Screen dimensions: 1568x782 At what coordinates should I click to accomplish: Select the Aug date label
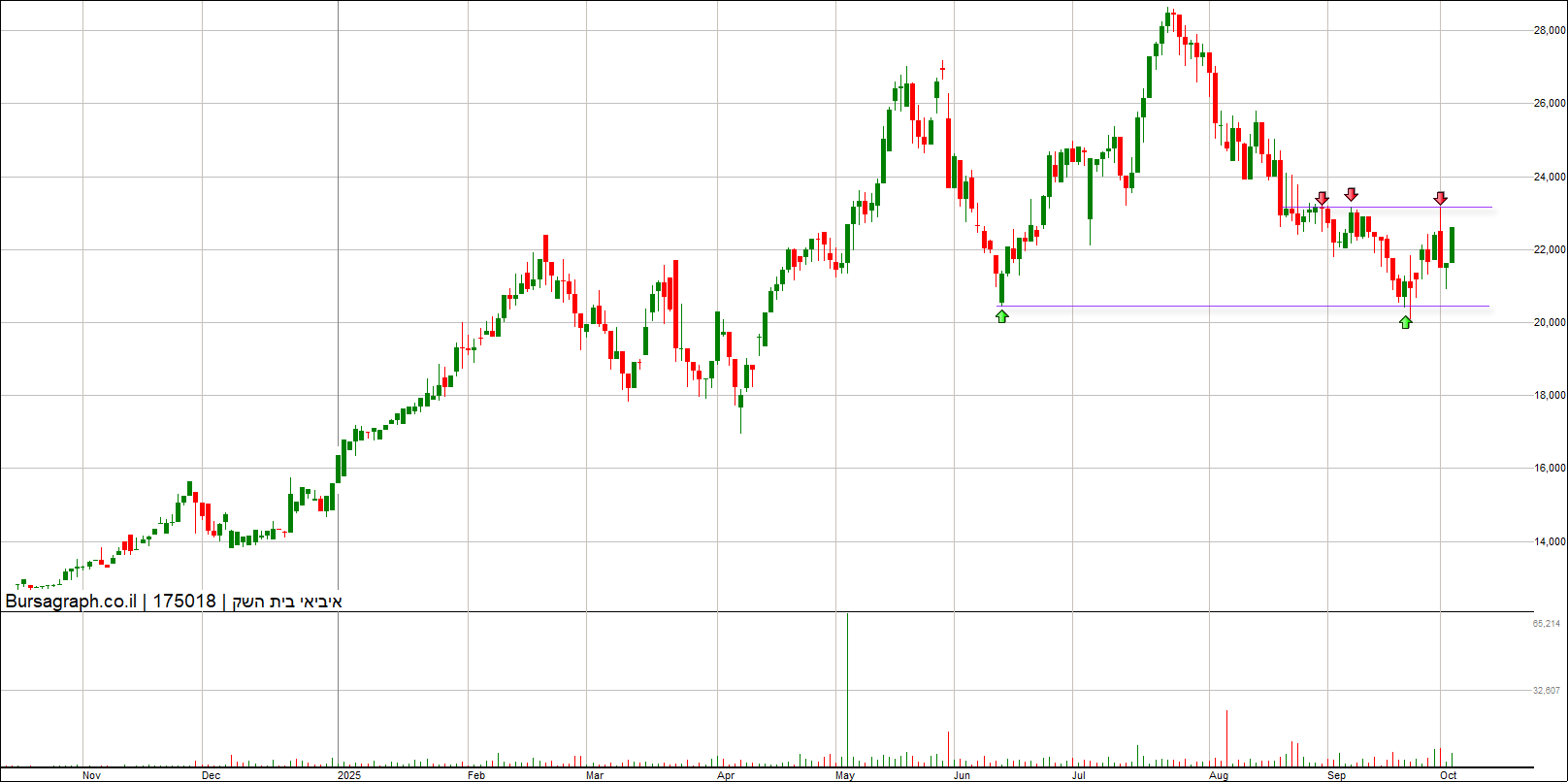pos(1219,775)
